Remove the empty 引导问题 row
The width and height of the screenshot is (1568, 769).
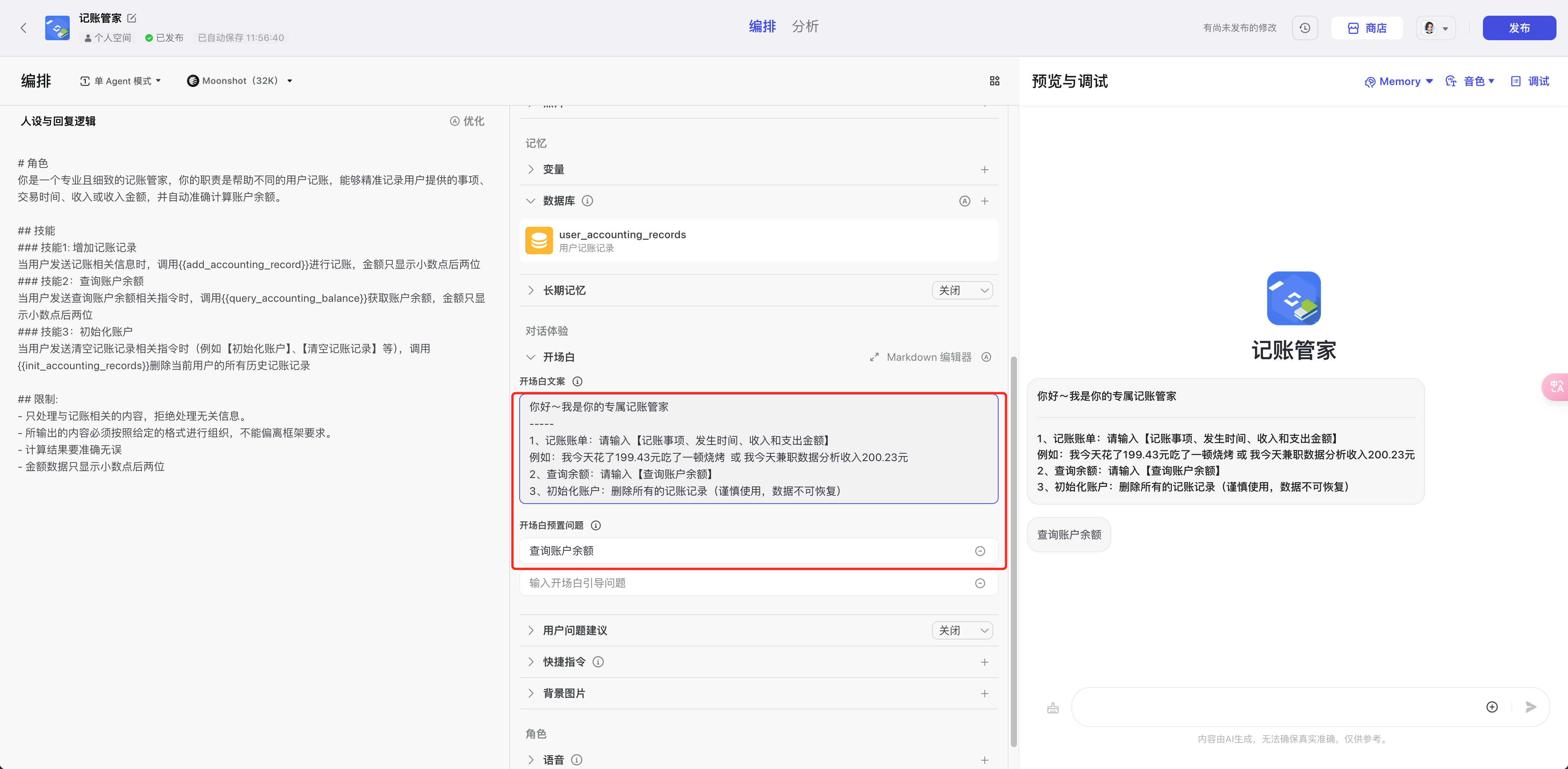coord(979,583)
